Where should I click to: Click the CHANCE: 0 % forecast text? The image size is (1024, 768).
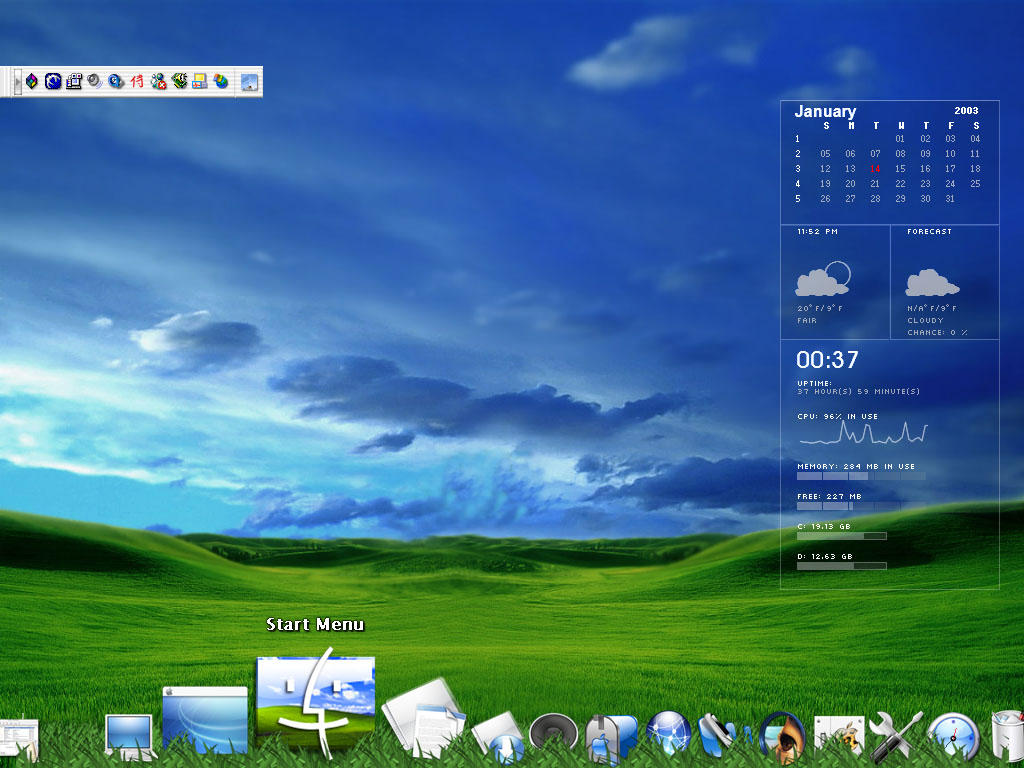[937, 333]
